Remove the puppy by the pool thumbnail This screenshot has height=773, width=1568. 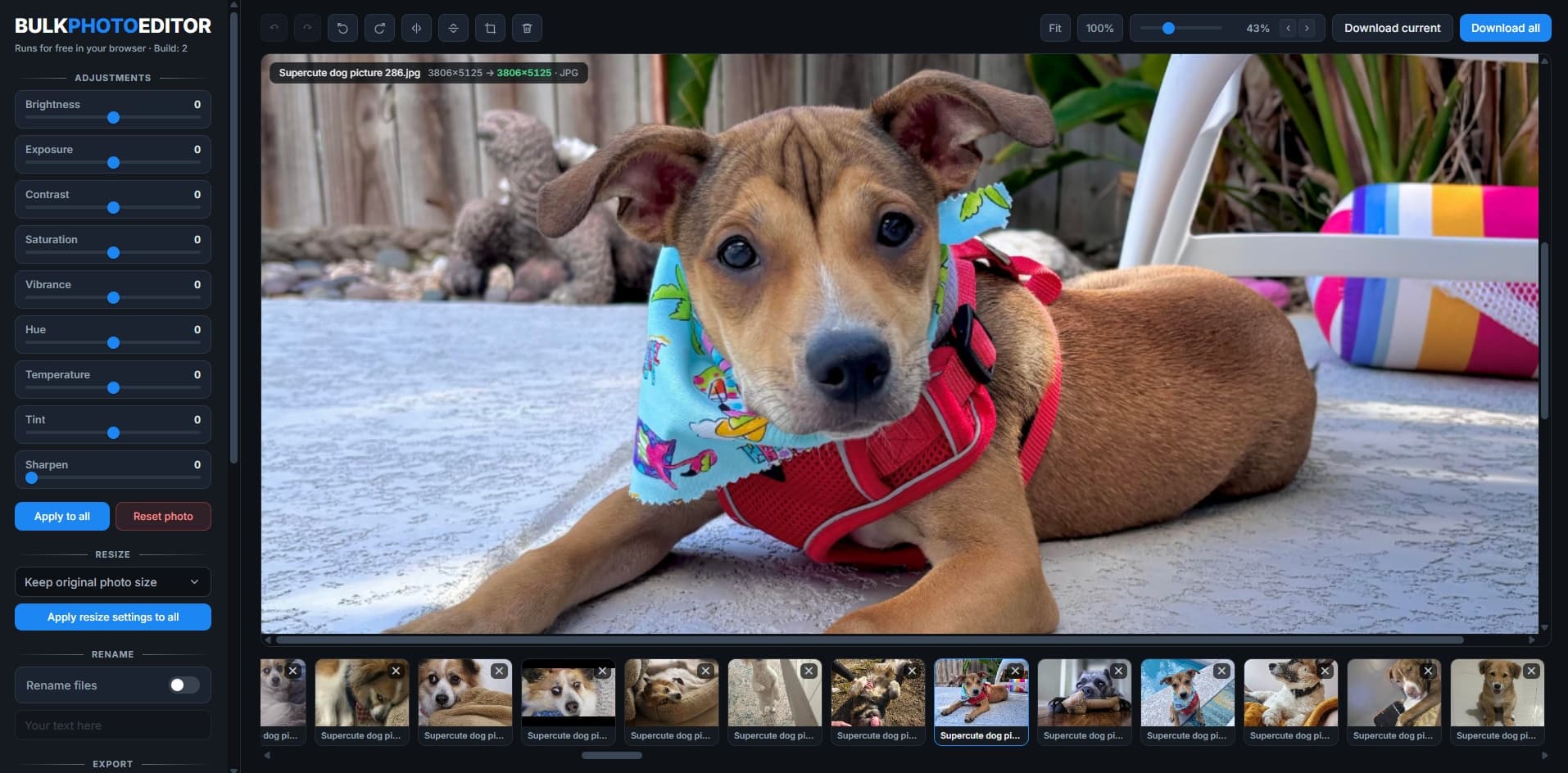(x=1221, y=671)
